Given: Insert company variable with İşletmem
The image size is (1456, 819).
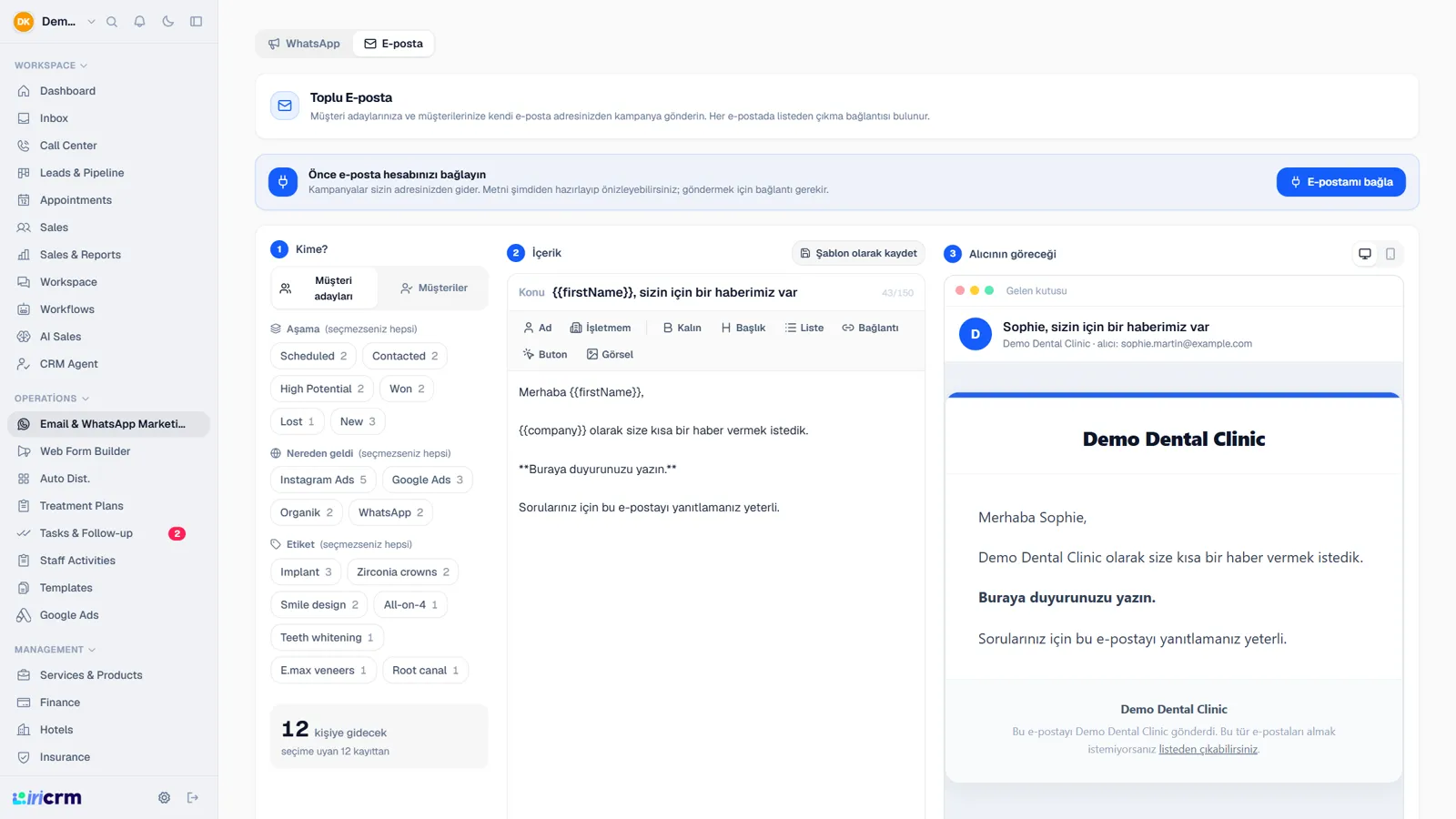Looking at the screenshot, I should pyautogui.click(x=601, y=328).
